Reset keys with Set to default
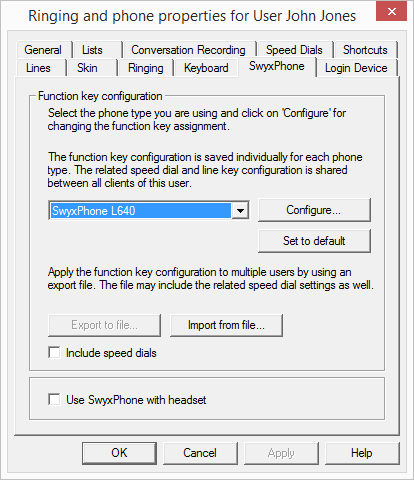The height and width of the screenshot is (480, 414). pos(314,241)
